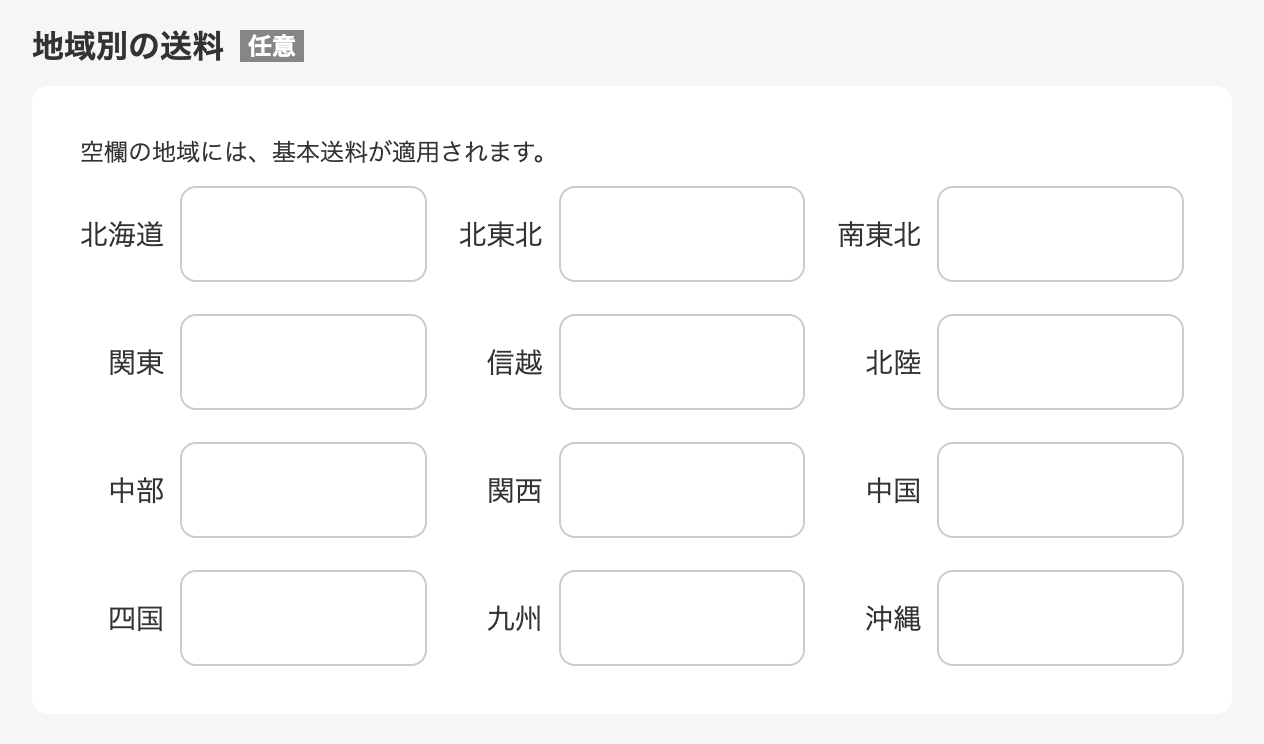Click the 関西 shipping fee input field
This screenshot has height=744, width=1264.
point(681,490)
